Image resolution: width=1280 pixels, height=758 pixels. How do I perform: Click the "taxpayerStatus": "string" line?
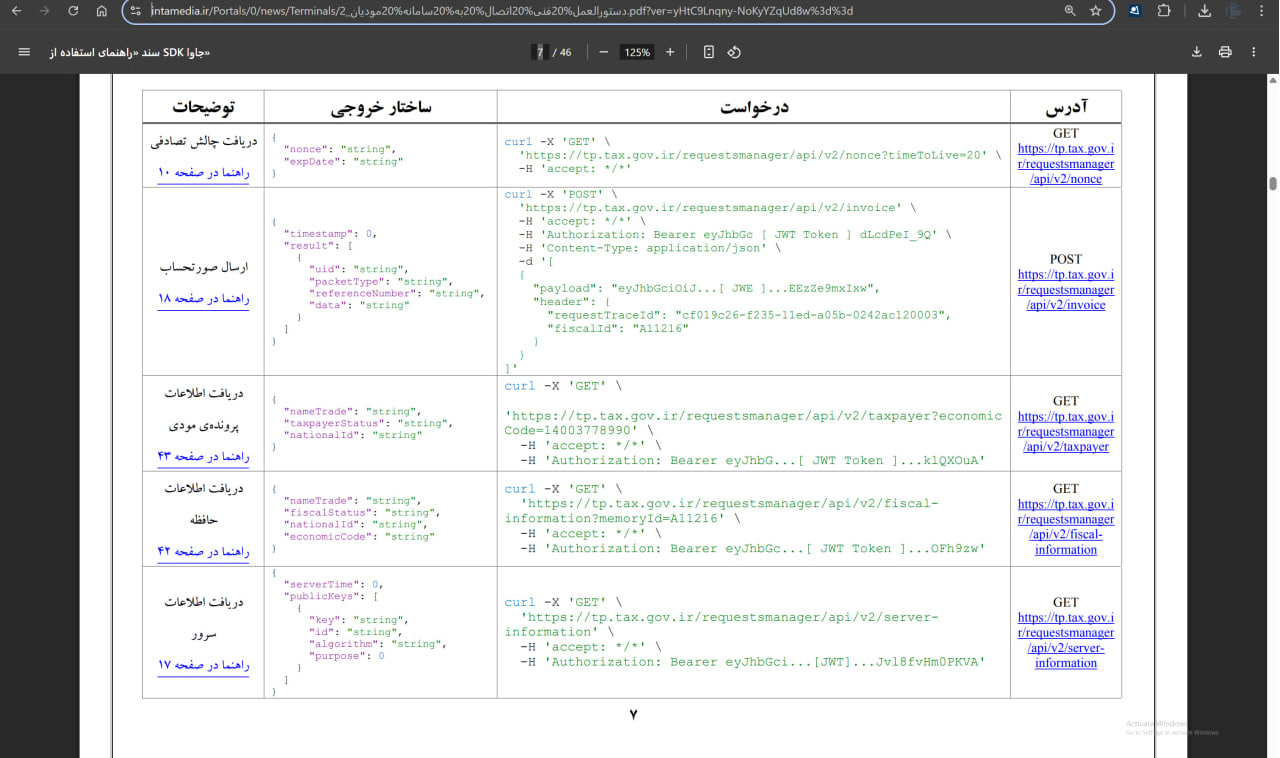pos(368,423)
